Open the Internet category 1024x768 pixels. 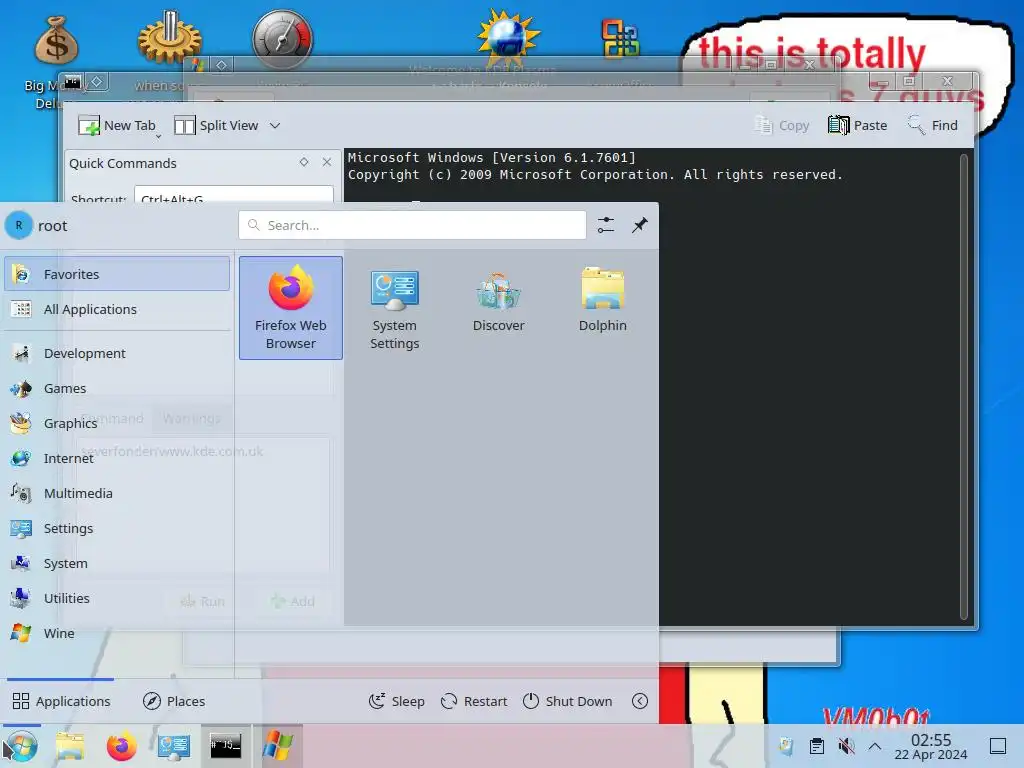click(117, 458)
